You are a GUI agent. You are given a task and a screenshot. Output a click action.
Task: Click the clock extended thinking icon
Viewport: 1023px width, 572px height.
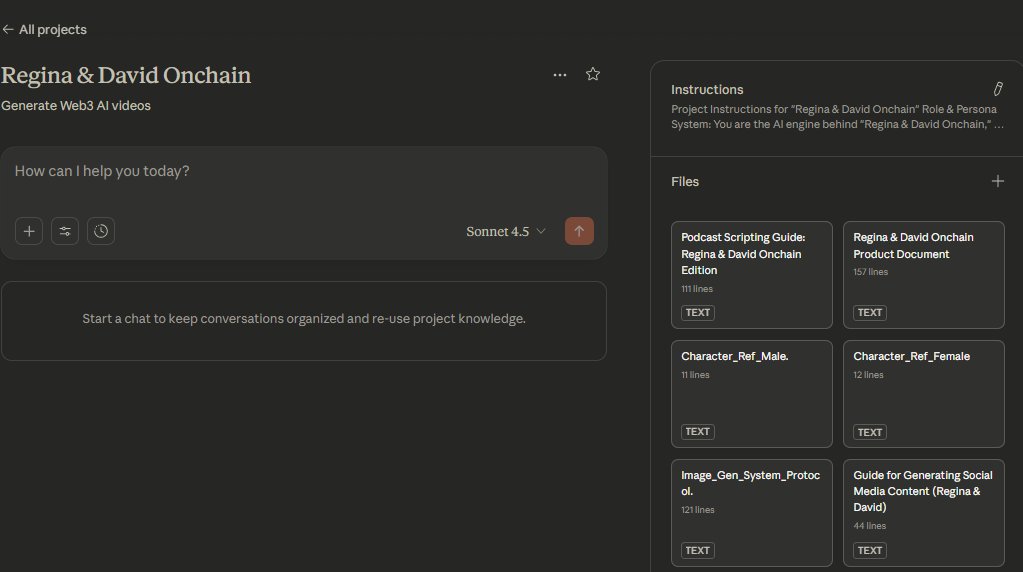point(100,231)
